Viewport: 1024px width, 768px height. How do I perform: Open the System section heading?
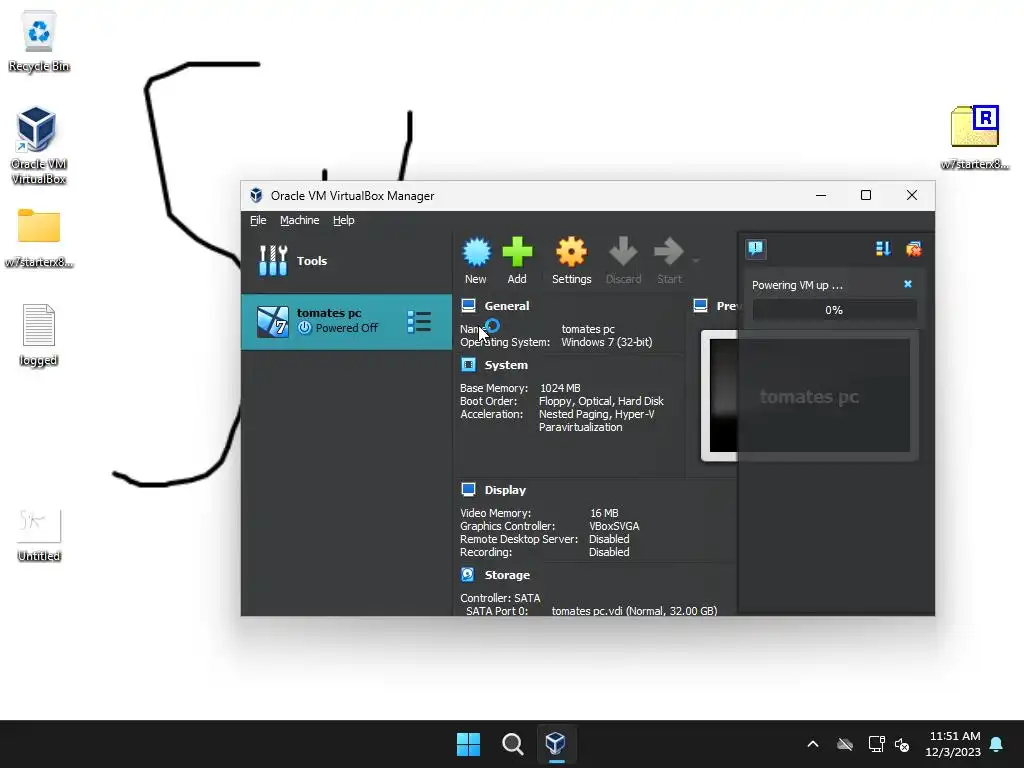point(506,365)
